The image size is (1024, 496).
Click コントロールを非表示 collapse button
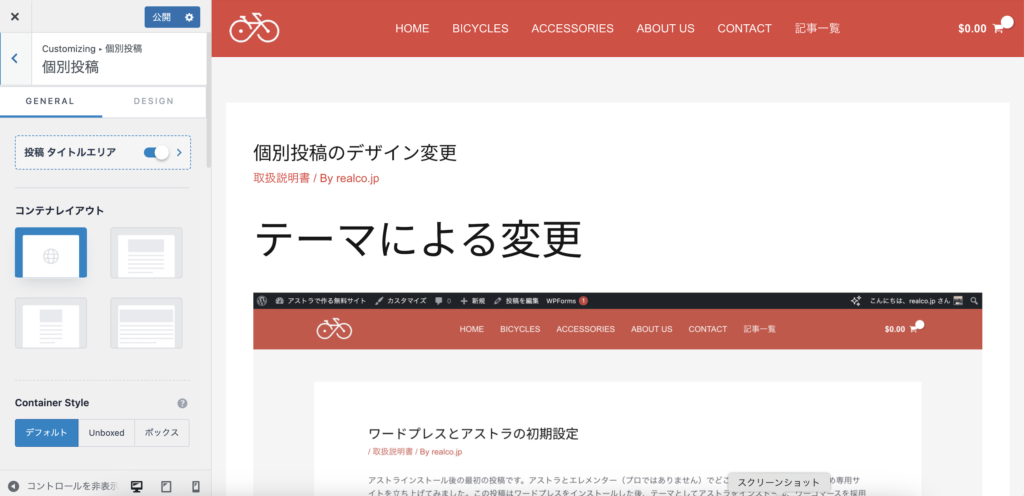click(x=63, y=486)
